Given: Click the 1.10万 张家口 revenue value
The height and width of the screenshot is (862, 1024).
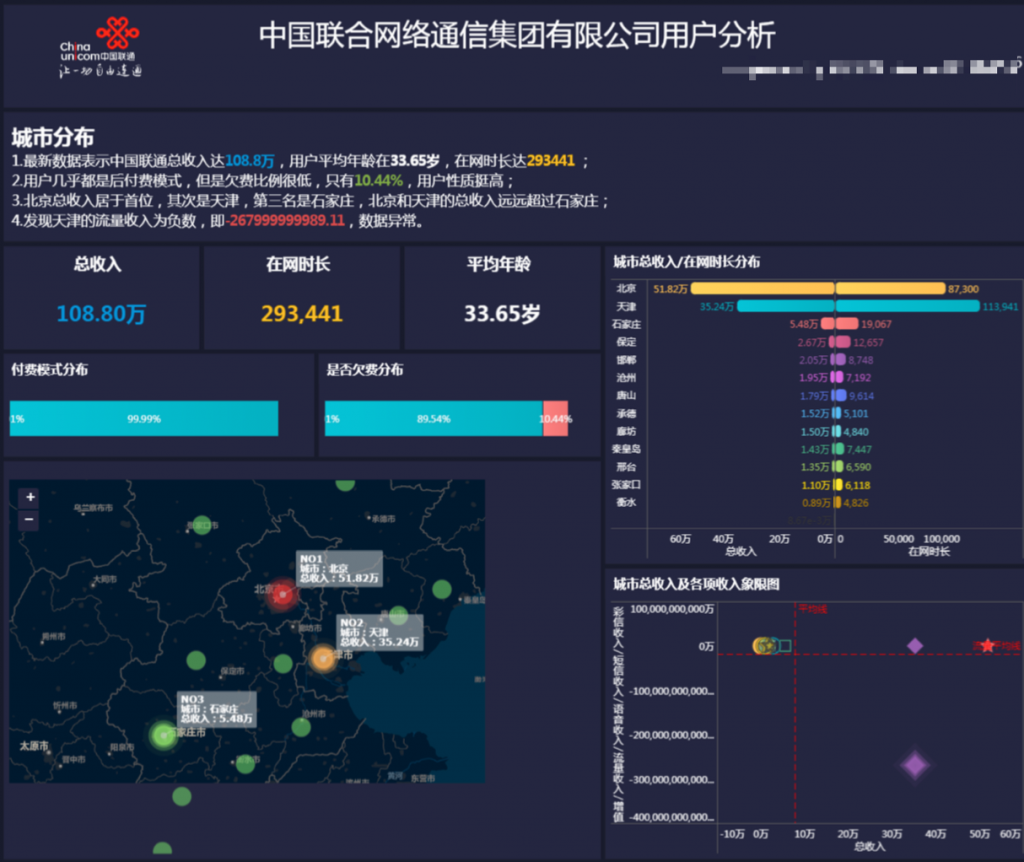Looking at the screenshot, I should pyautogui.click(x=816, y=485).
